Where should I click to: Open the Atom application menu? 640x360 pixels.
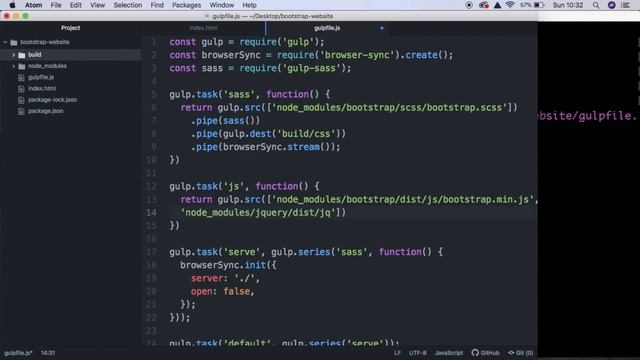click(33, 5)
